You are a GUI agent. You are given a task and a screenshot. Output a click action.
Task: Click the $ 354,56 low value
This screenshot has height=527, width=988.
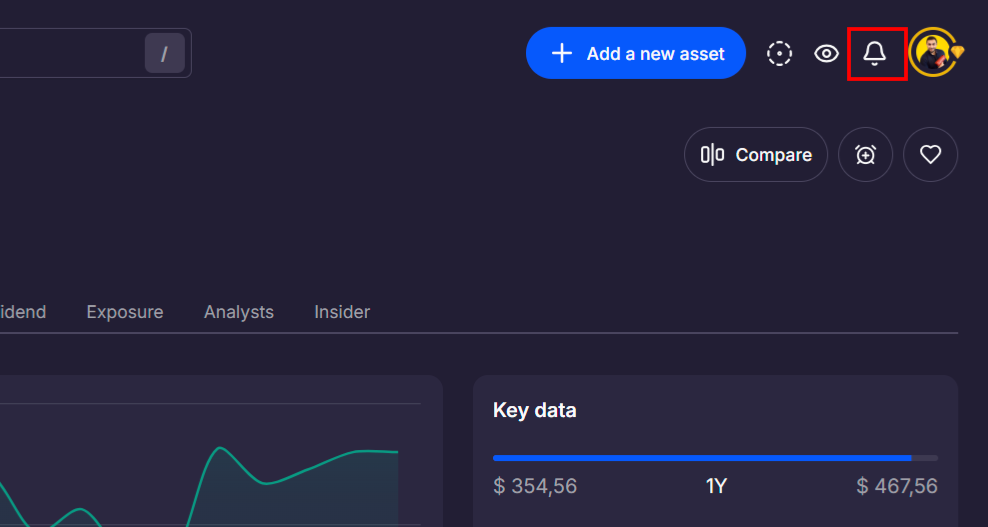[535, 486]
